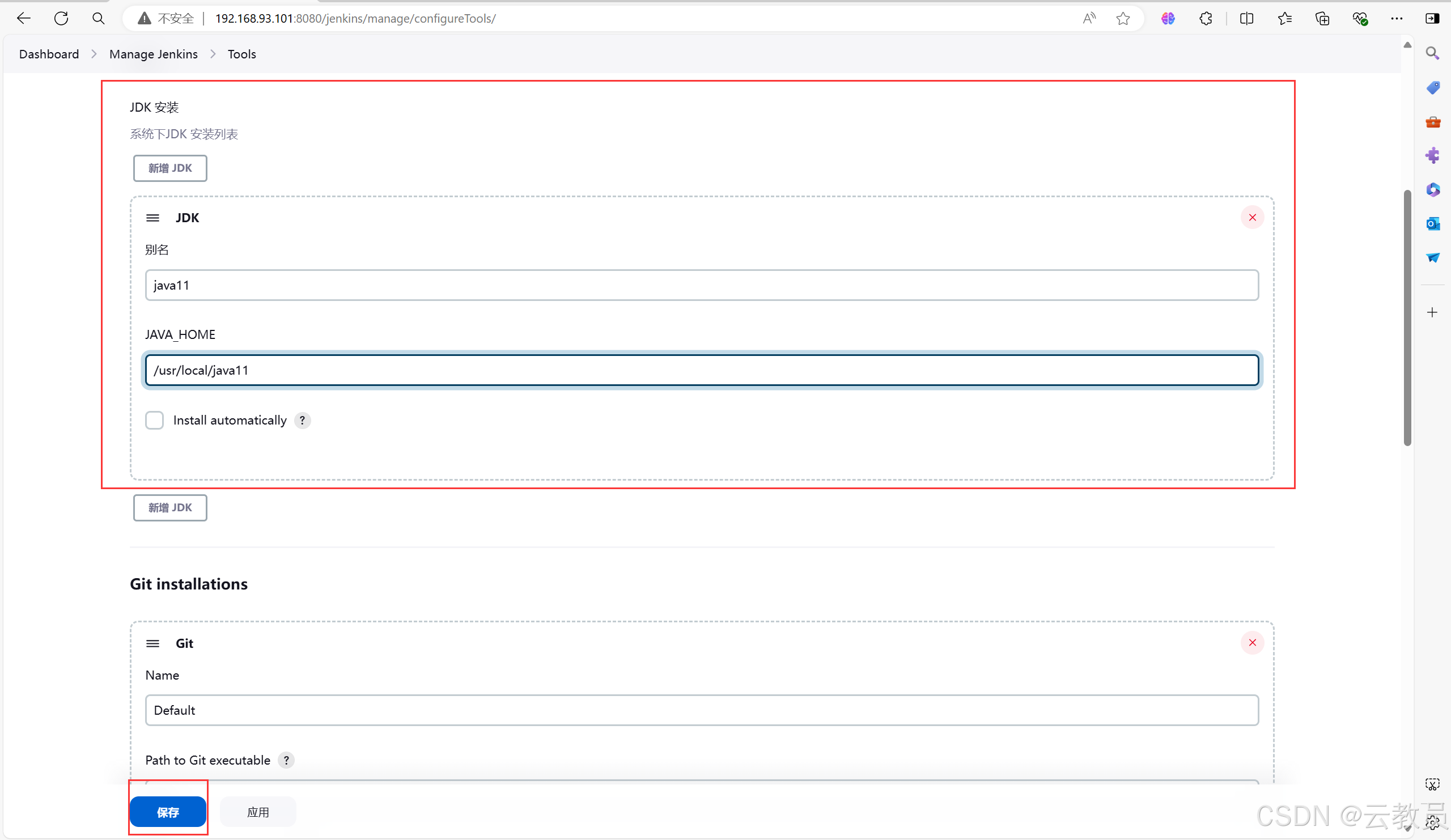Click the 别名 label
The width and height of the screenshot is (1451, 840).
(x=157, y=249)
